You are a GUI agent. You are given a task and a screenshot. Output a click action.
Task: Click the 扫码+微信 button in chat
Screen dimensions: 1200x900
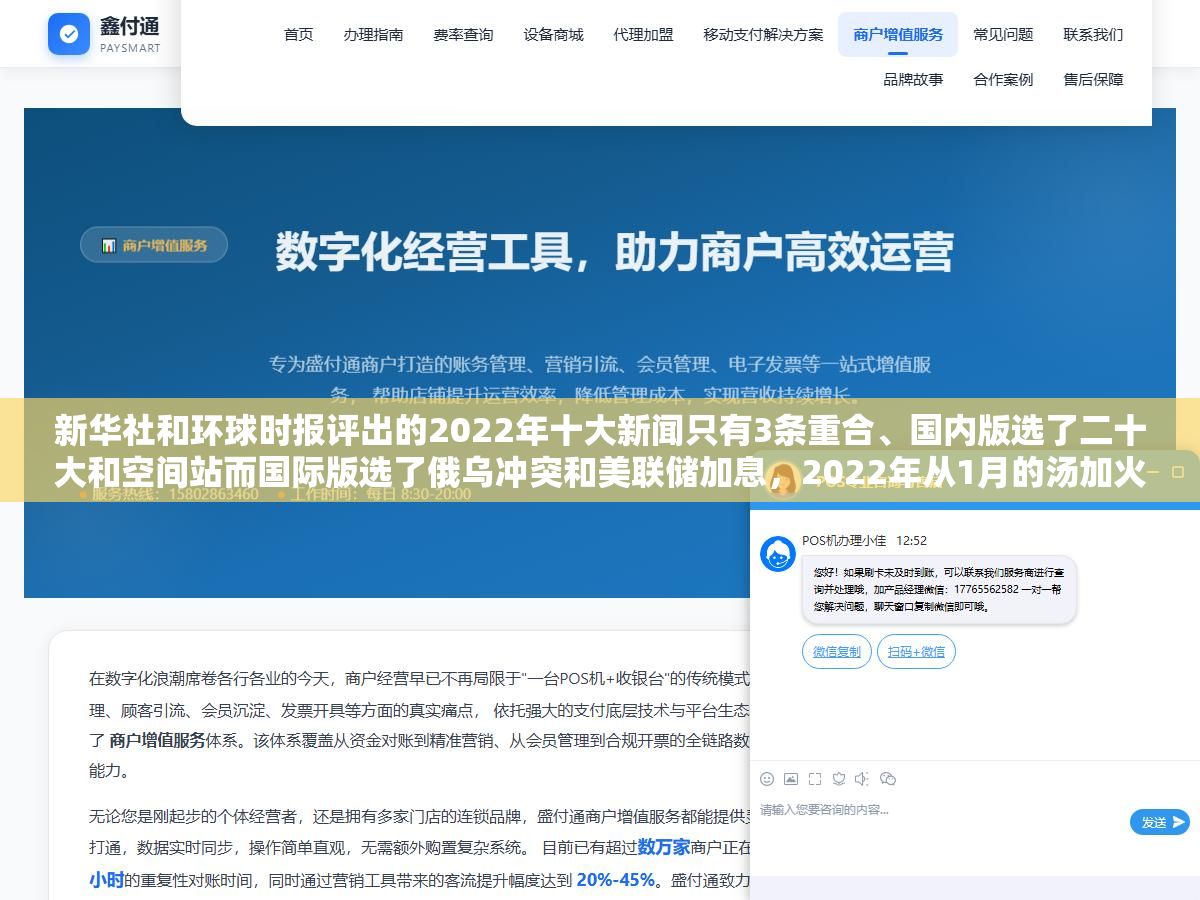click(x=916, y=652)
